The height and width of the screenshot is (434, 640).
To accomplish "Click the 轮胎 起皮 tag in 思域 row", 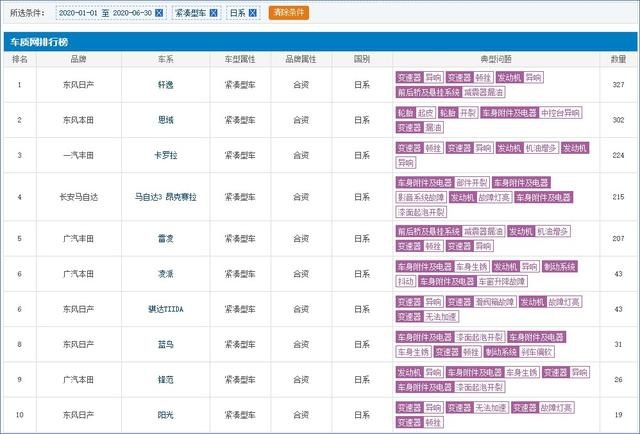I will pos(416,113).
